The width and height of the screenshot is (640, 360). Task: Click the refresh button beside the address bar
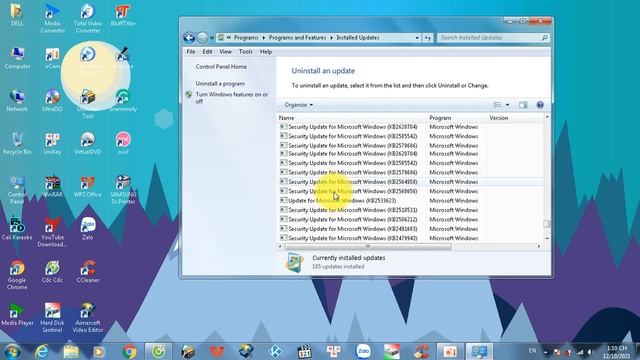tap(427, 38)
